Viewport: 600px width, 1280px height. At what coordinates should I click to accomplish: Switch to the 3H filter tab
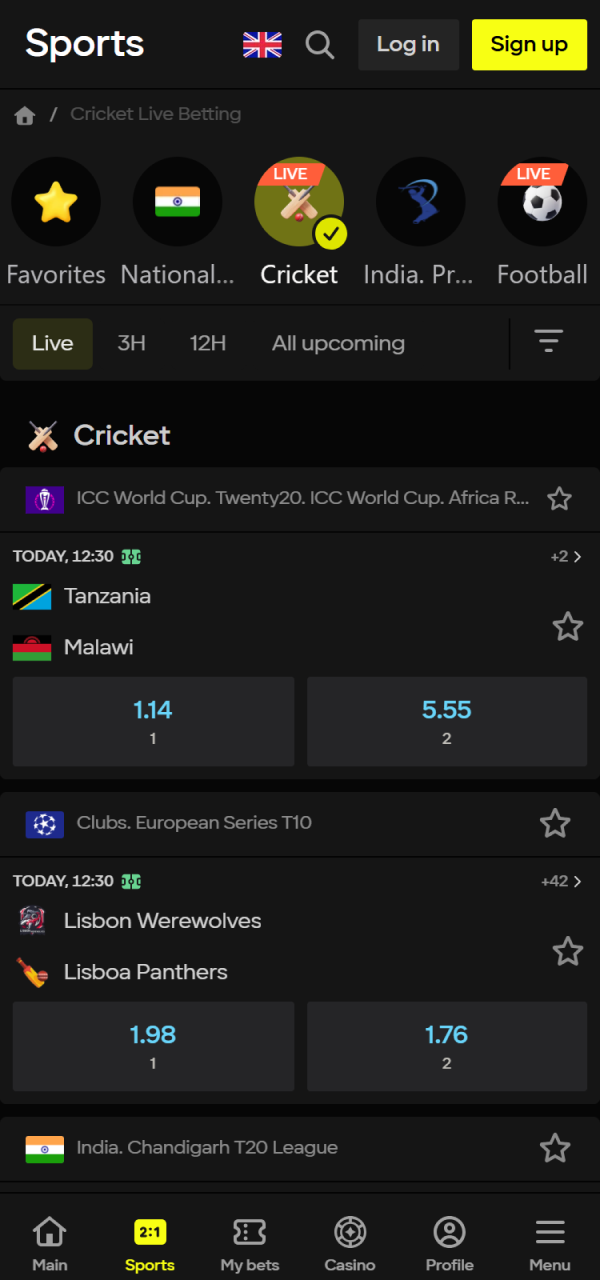point(131,343)
